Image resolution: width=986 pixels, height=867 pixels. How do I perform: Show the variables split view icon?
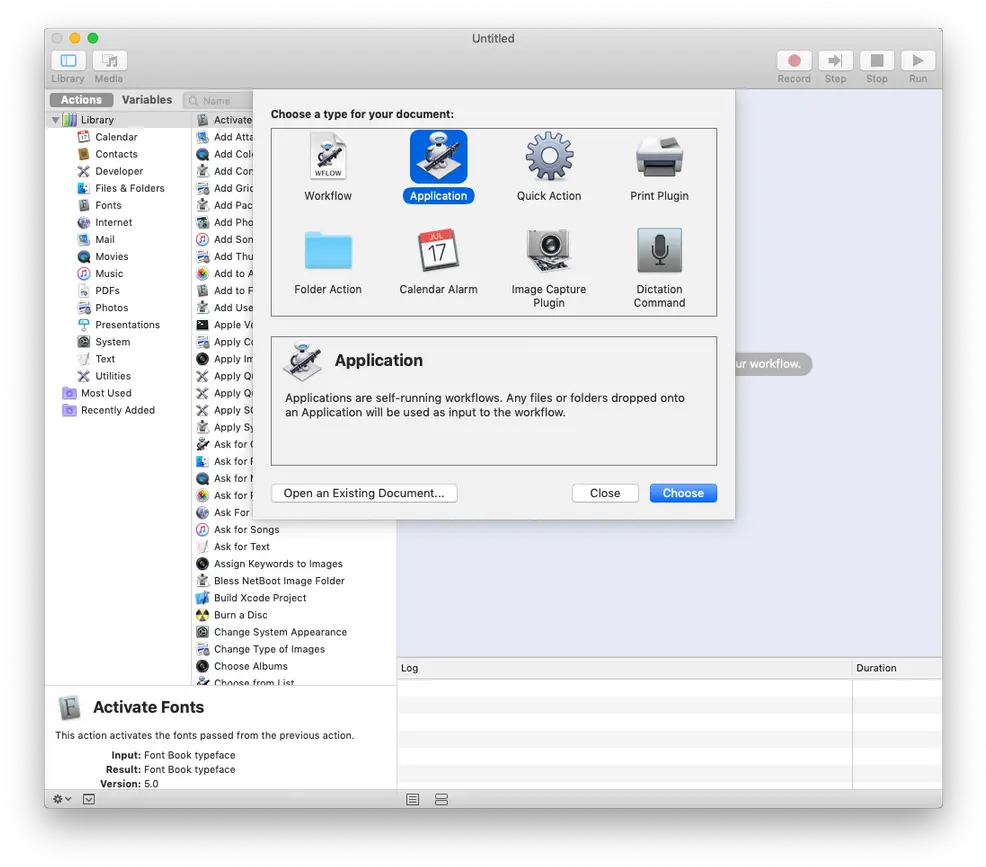441,800
